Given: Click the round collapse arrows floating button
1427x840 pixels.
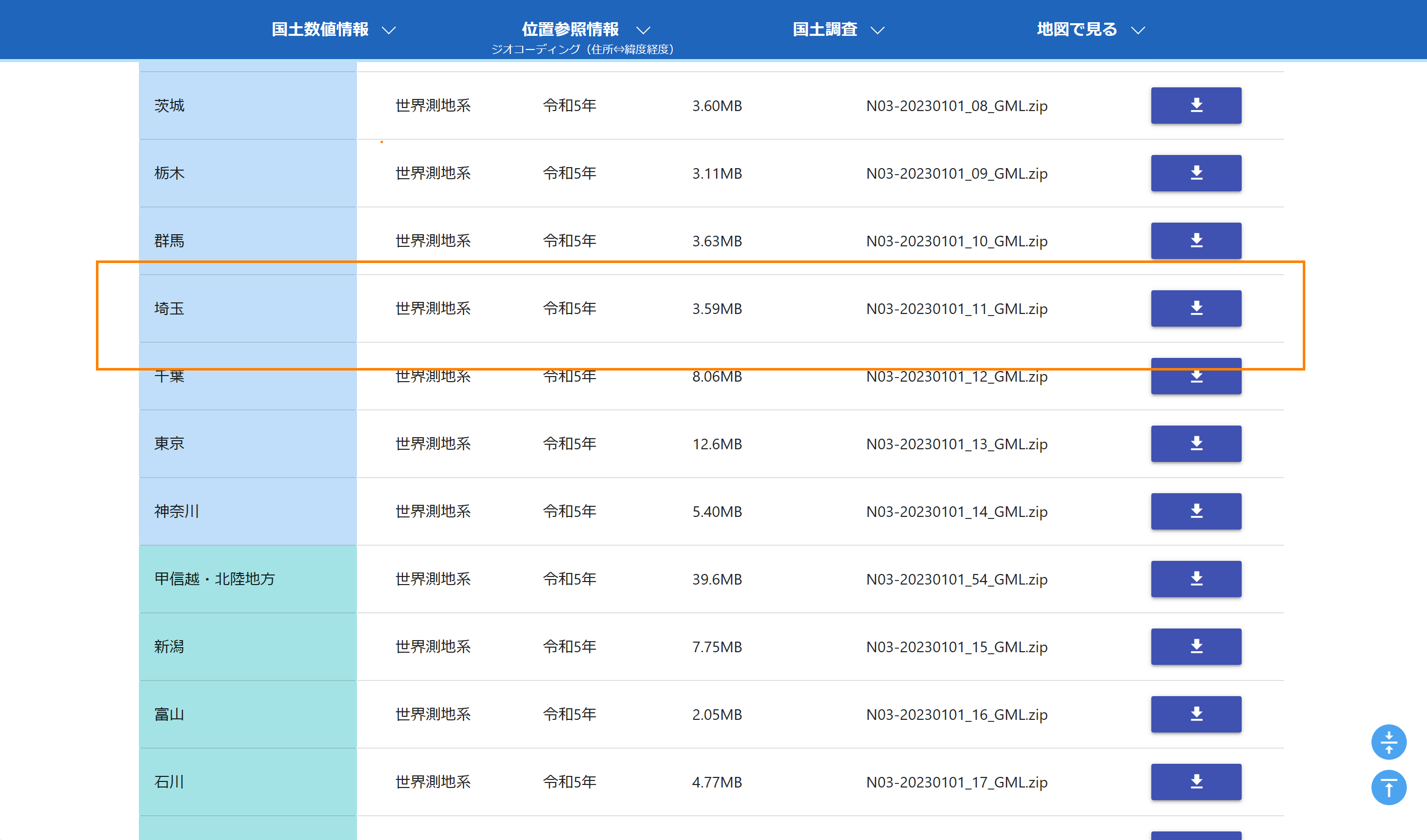Looking at the screenshot, I should pos(1388,742).
